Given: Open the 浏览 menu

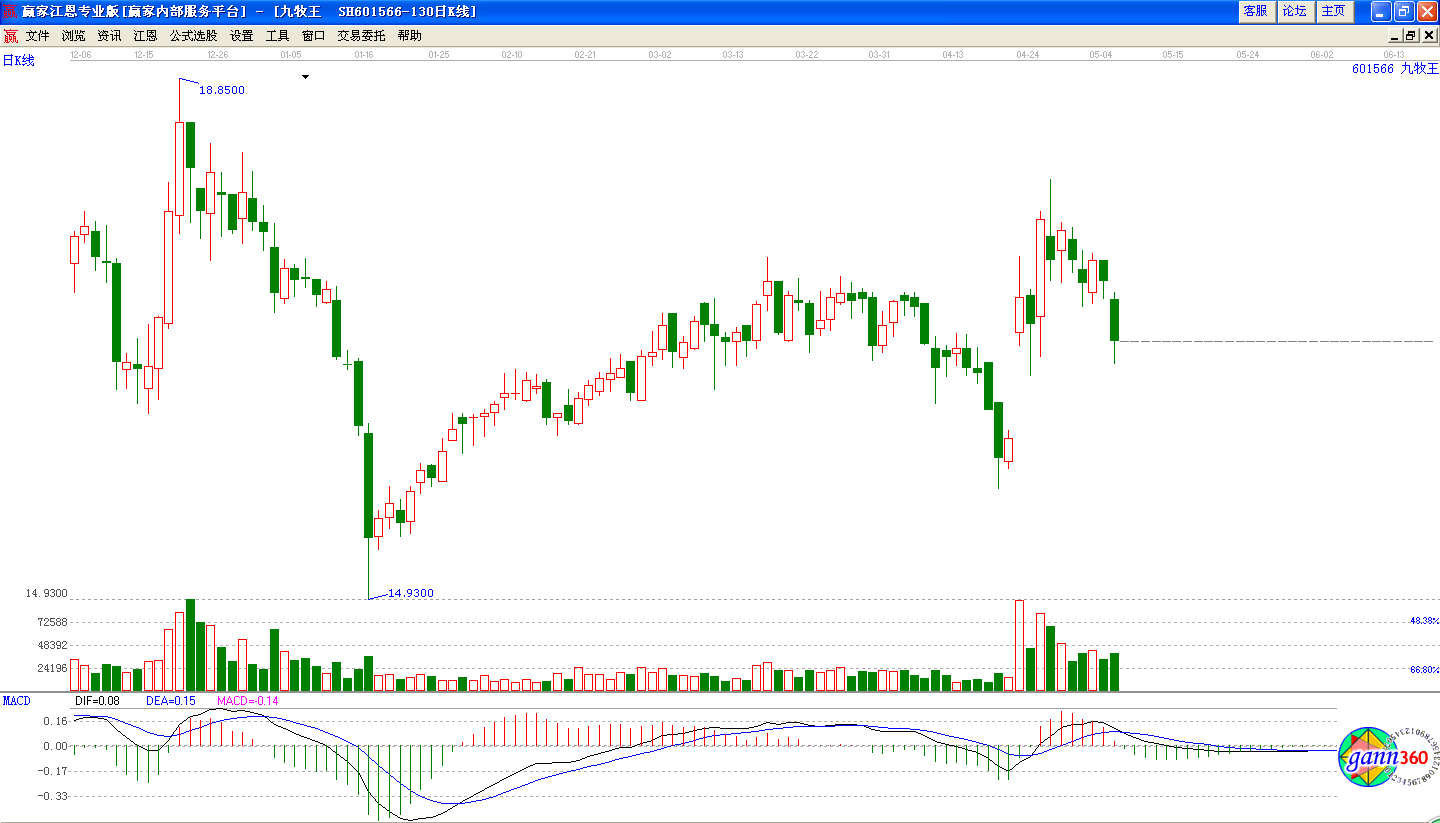Looking at the screenshot, I should pyautogui.click(x=73, y=35).
